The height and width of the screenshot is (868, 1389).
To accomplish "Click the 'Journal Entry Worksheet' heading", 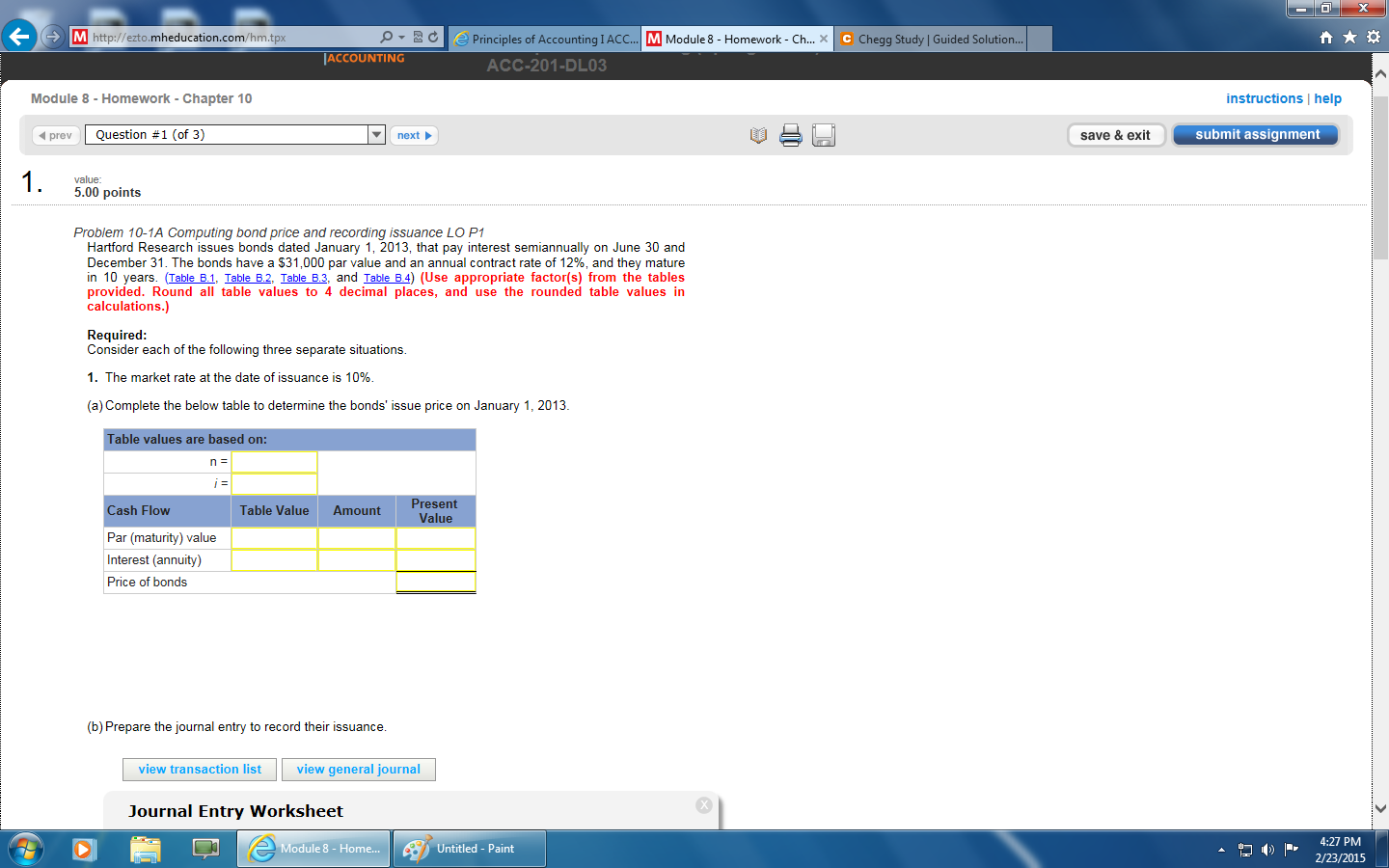I will [235, 811].
